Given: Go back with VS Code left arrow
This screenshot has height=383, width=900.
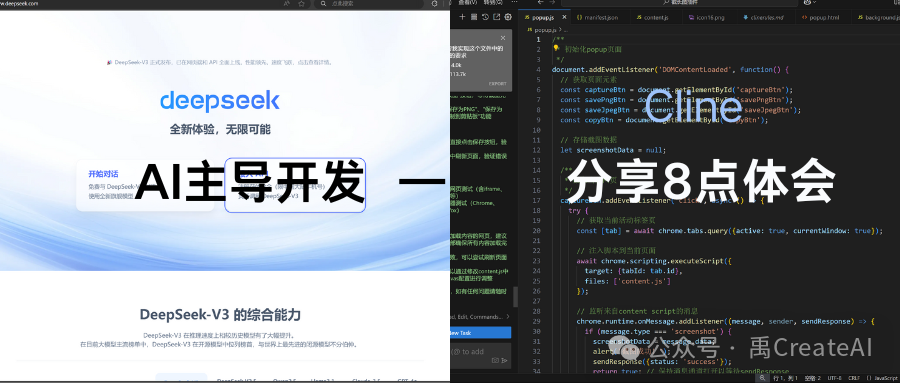Looking at the screenshot, I should [x=540, y=3].
